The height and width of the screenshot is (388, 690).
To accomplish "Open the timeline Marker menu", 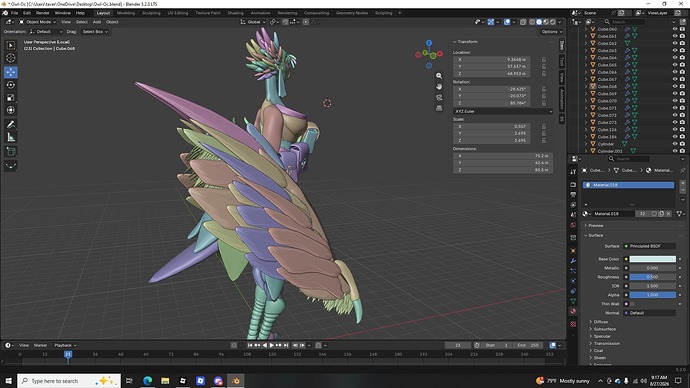I will (40, 345).
